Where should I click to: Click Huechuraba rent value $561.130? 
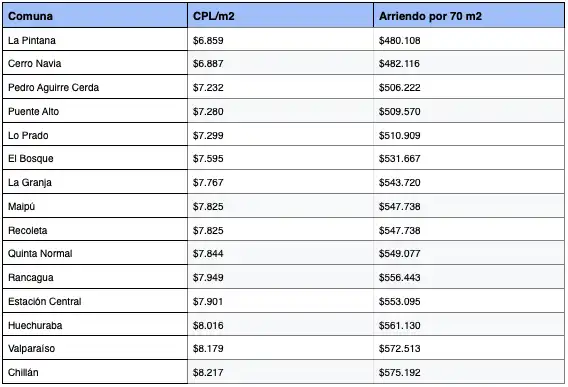400,325
